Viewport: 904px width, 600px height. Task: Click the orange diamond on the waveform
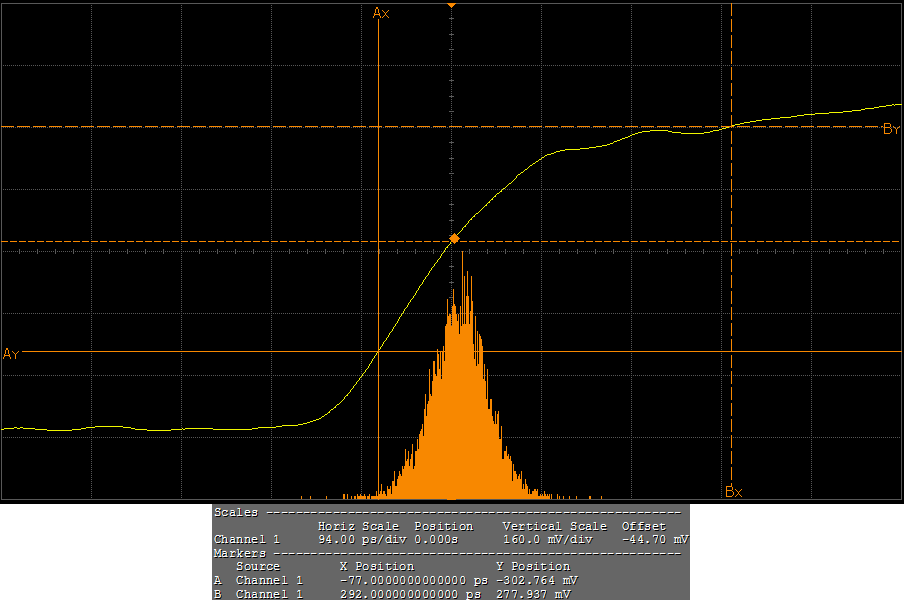click(x=454, y=239)
